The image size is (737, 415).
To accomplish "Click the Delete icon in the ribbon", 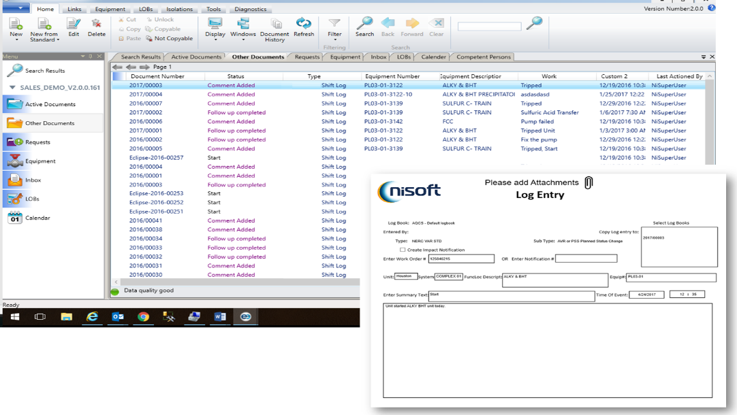I will click(x=96, y=25).
